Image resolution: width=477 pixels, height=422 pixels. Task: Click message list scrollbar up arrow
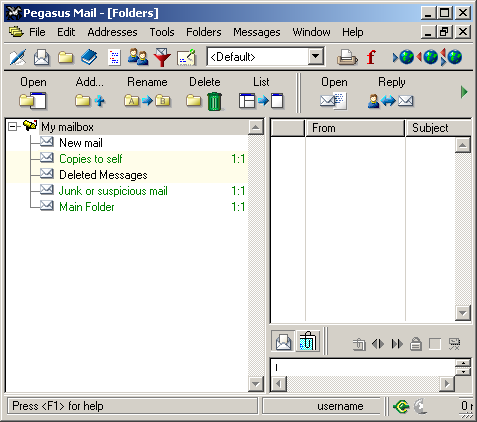463,145
